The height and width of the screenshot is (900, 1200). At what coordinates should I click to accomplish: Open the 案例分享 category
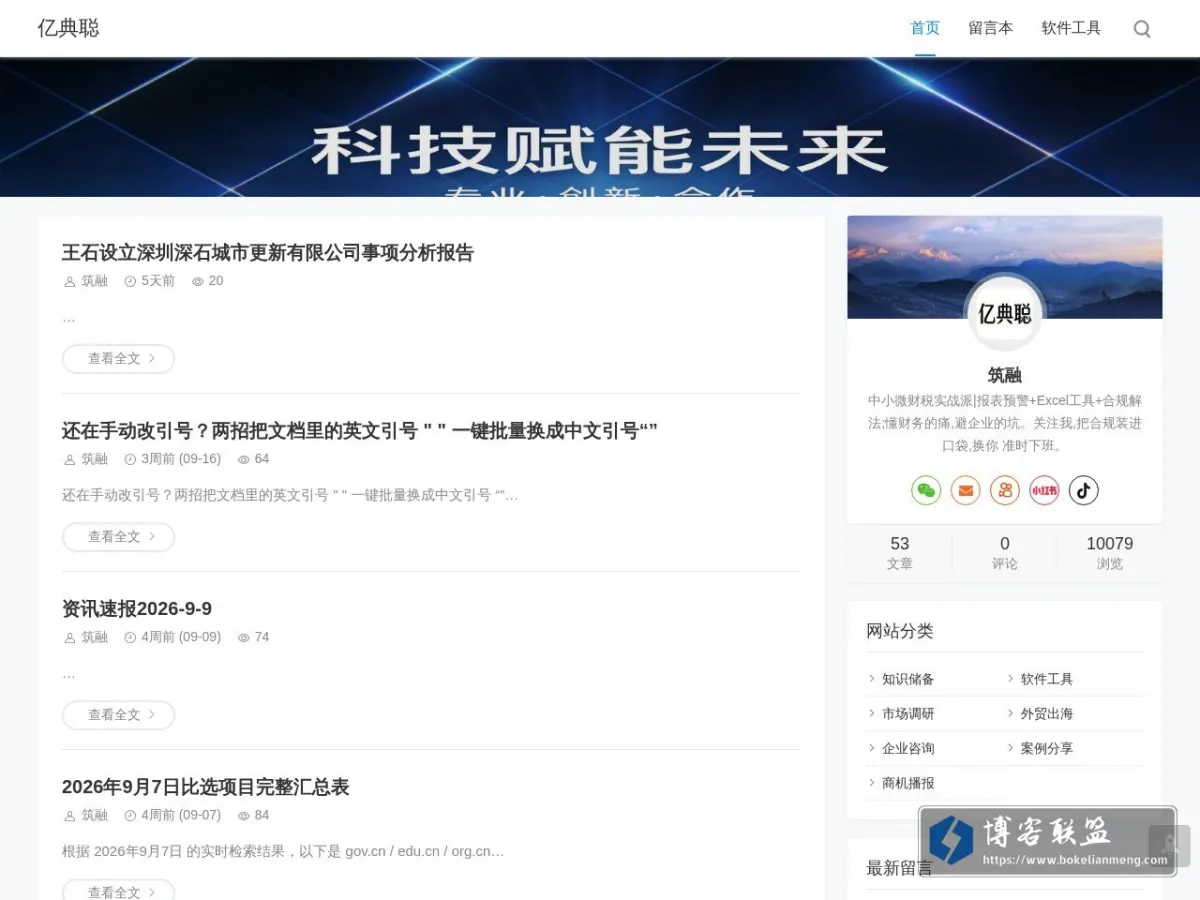pos(1046,748)
